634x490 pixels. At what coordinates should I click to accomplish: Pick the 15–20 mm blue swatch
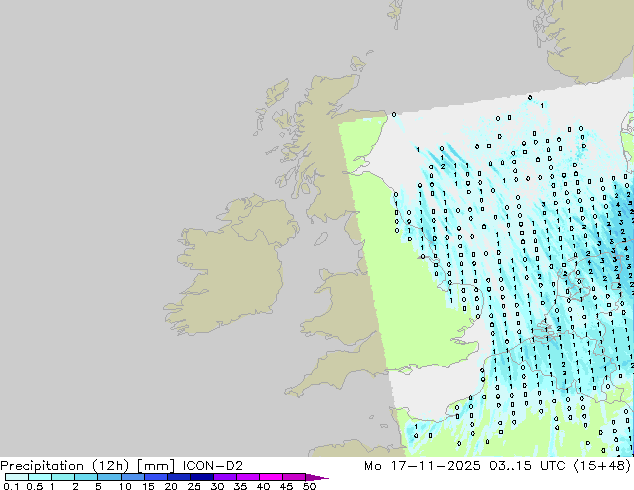point(156,477)
